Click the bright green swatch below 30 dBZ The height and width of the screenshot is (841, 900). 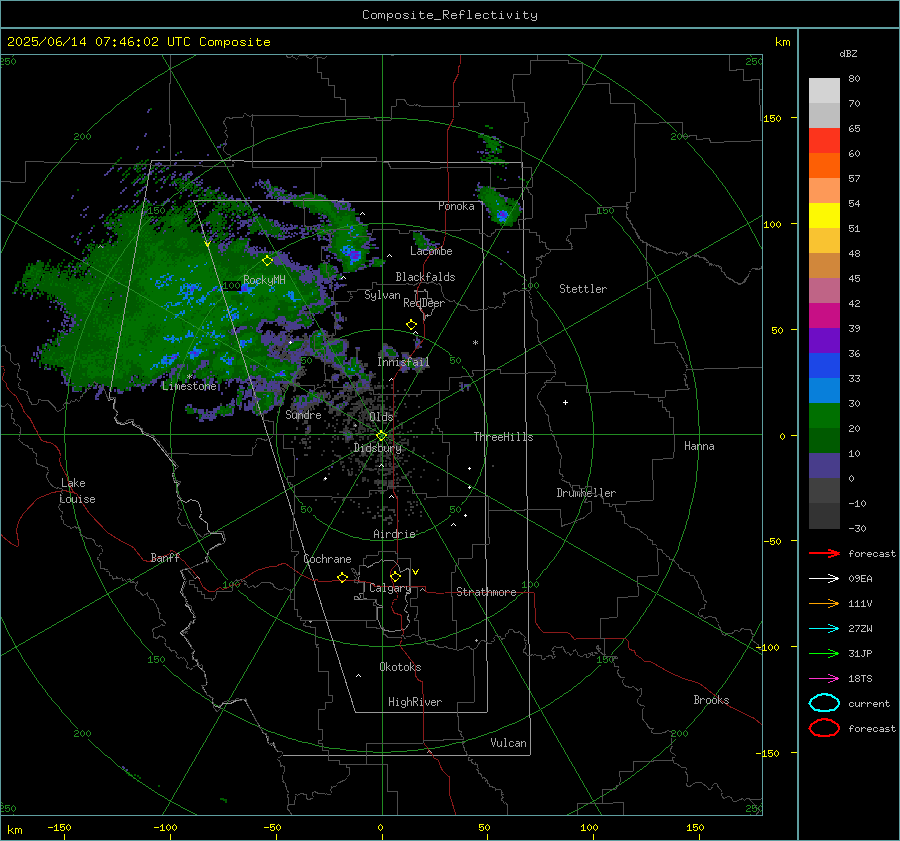pos(824,415)
